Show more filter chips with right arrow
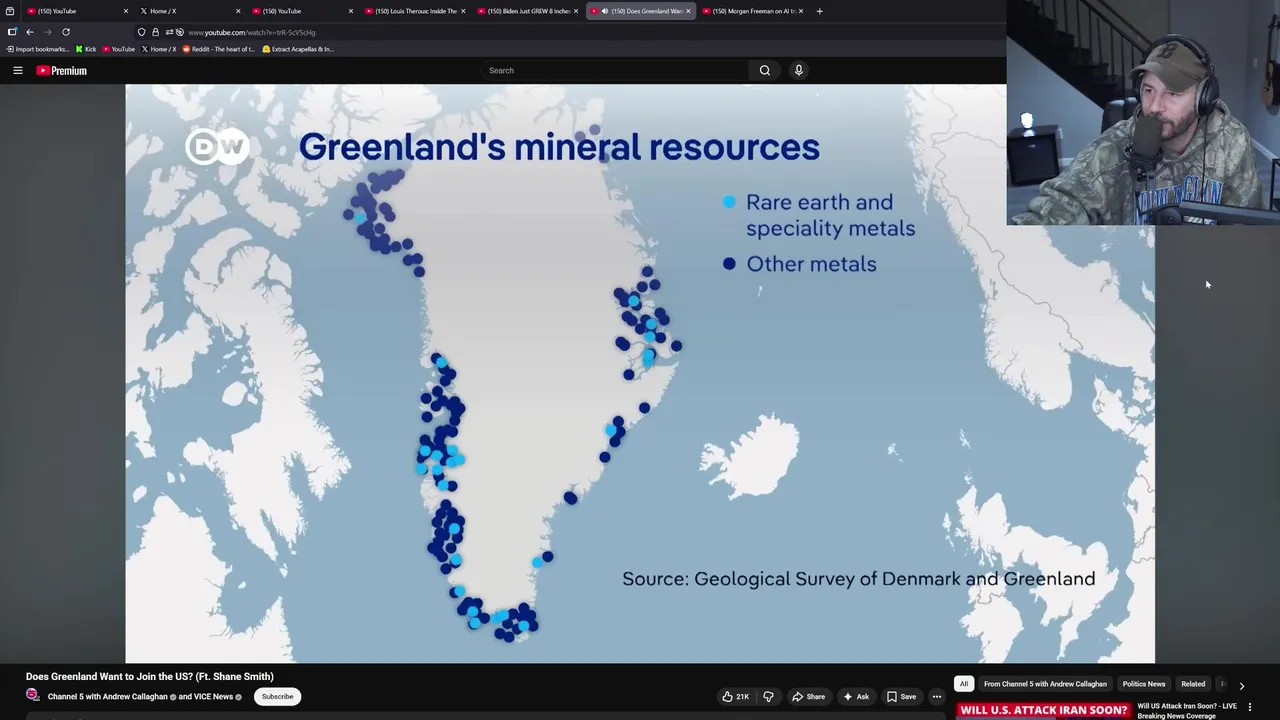This screenshot has width=1280, height=720. pos(1242,685)
